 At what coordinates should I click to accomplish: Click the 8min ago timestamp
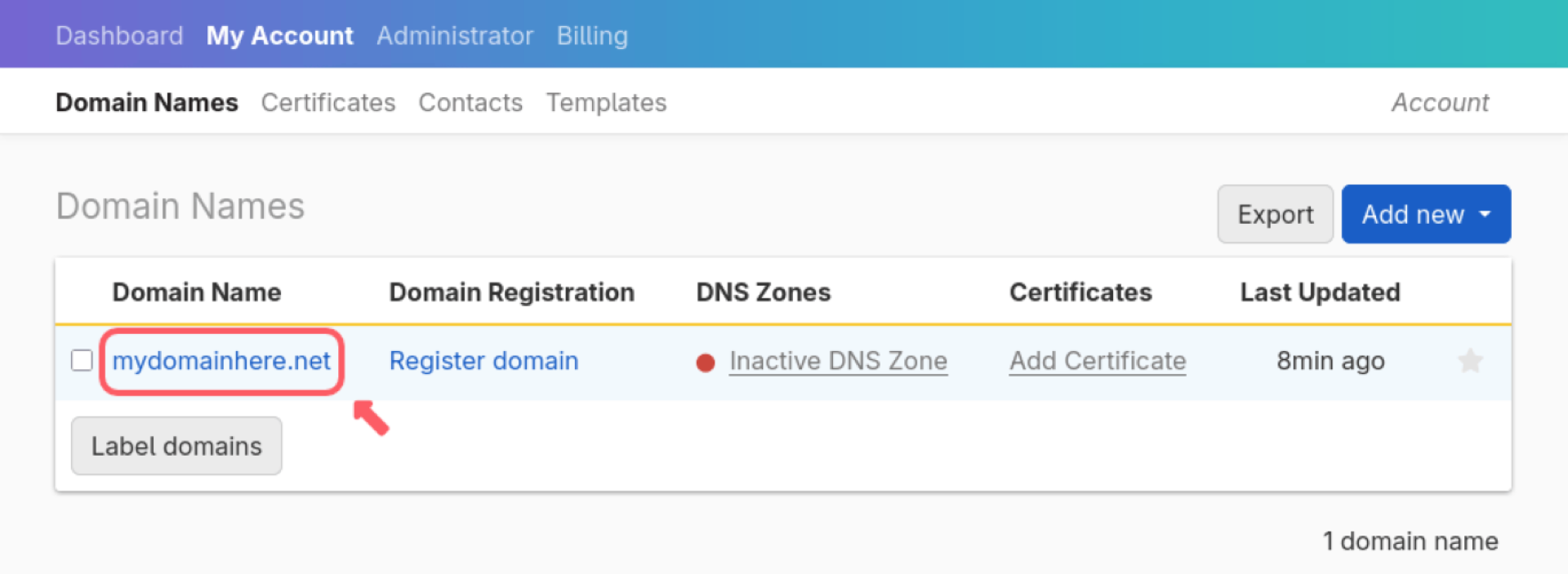click(1330, 361)
